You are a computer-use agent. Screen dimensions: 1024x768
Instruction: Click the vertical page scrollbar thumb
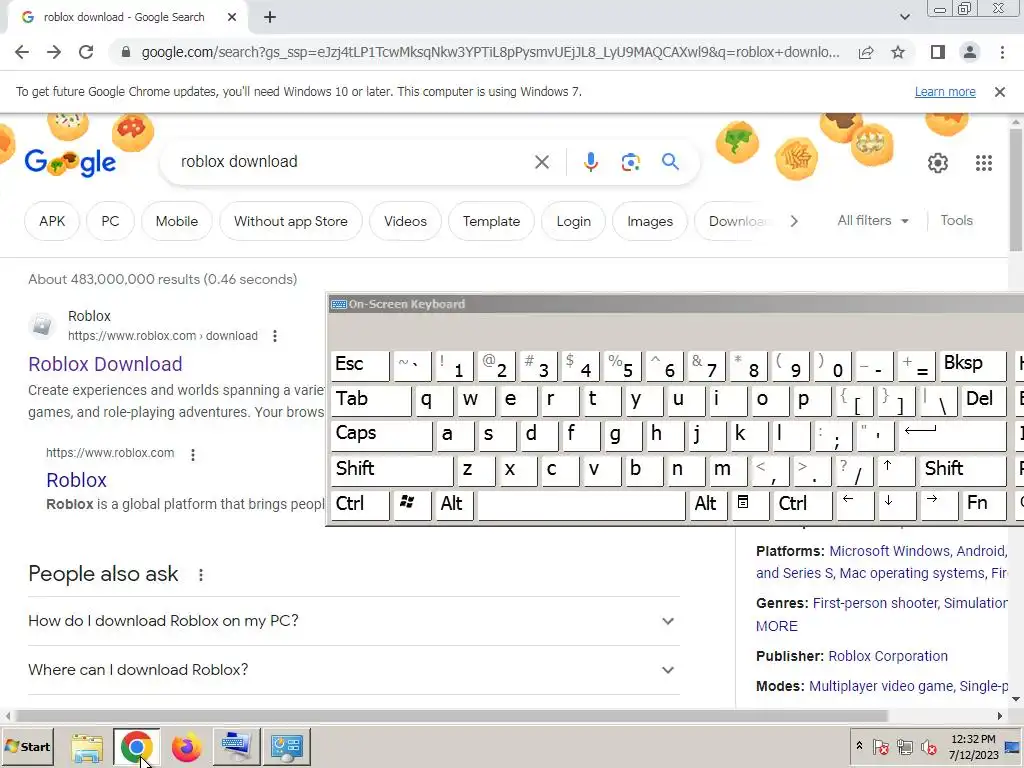(x=1016, y=189)
